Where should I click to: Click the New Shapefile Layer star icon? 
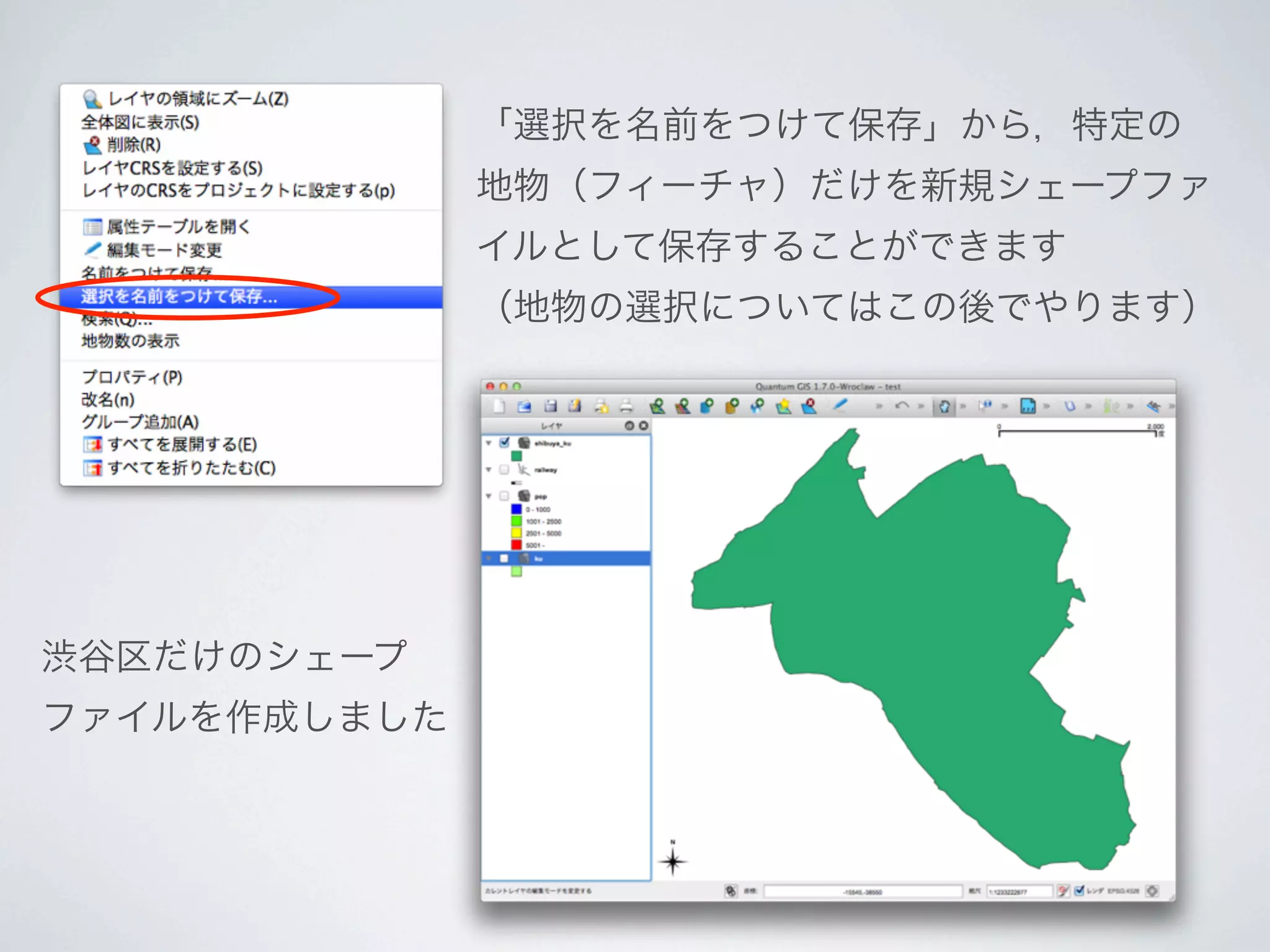pos(783,407)
